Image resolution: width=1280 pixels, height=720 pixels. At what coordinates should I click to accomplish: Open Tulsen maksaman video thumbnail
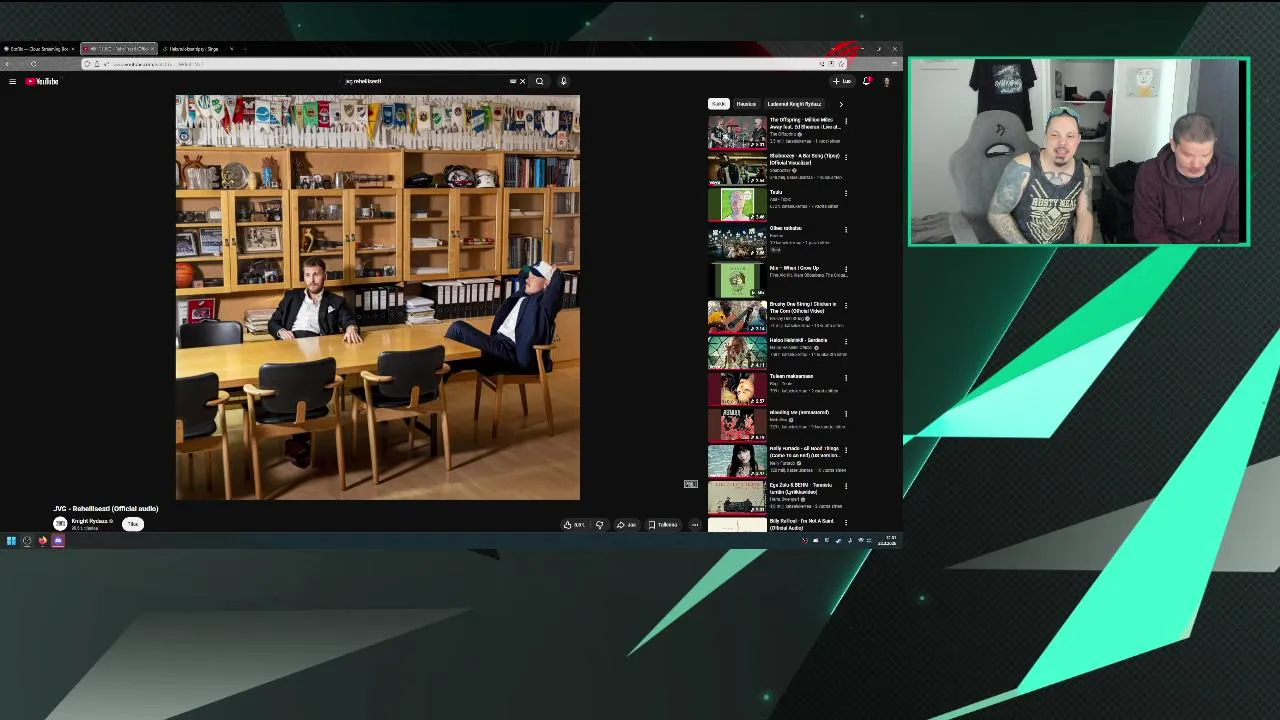coord(737,389)
